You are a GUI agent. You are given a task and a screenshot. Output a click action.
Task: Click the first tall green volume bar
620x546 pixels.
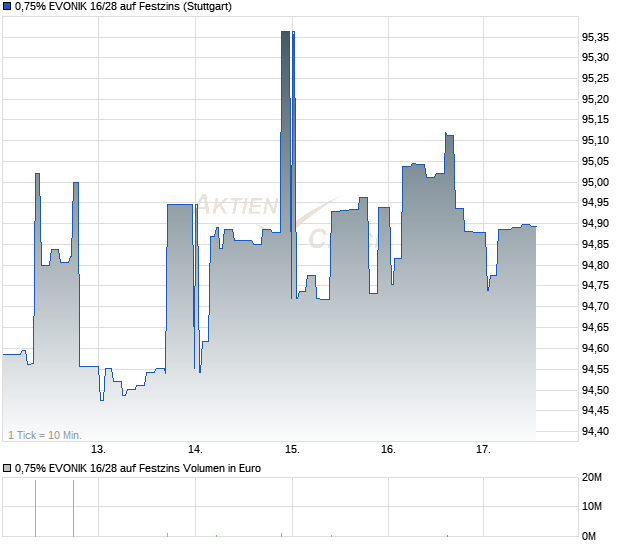coord(36,508)
